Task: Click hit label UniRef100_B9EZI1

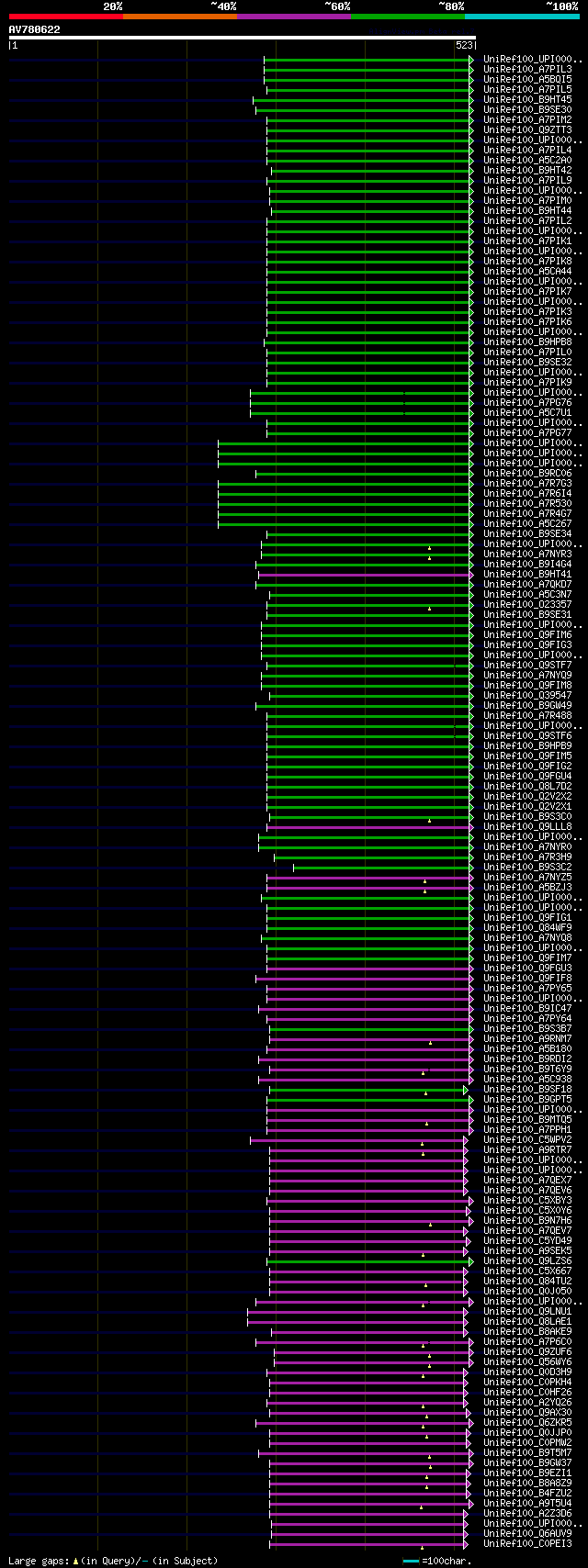Action: [x=527, y=1473]
